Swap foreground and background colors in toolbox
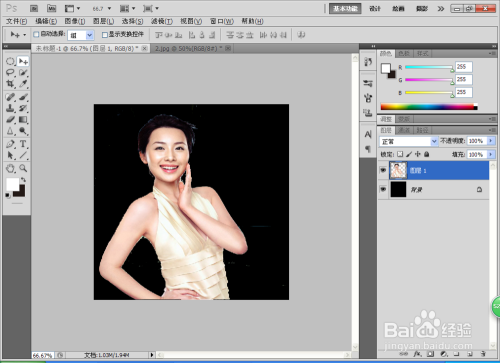Screen dimensions: 500x363 point(23,180)
